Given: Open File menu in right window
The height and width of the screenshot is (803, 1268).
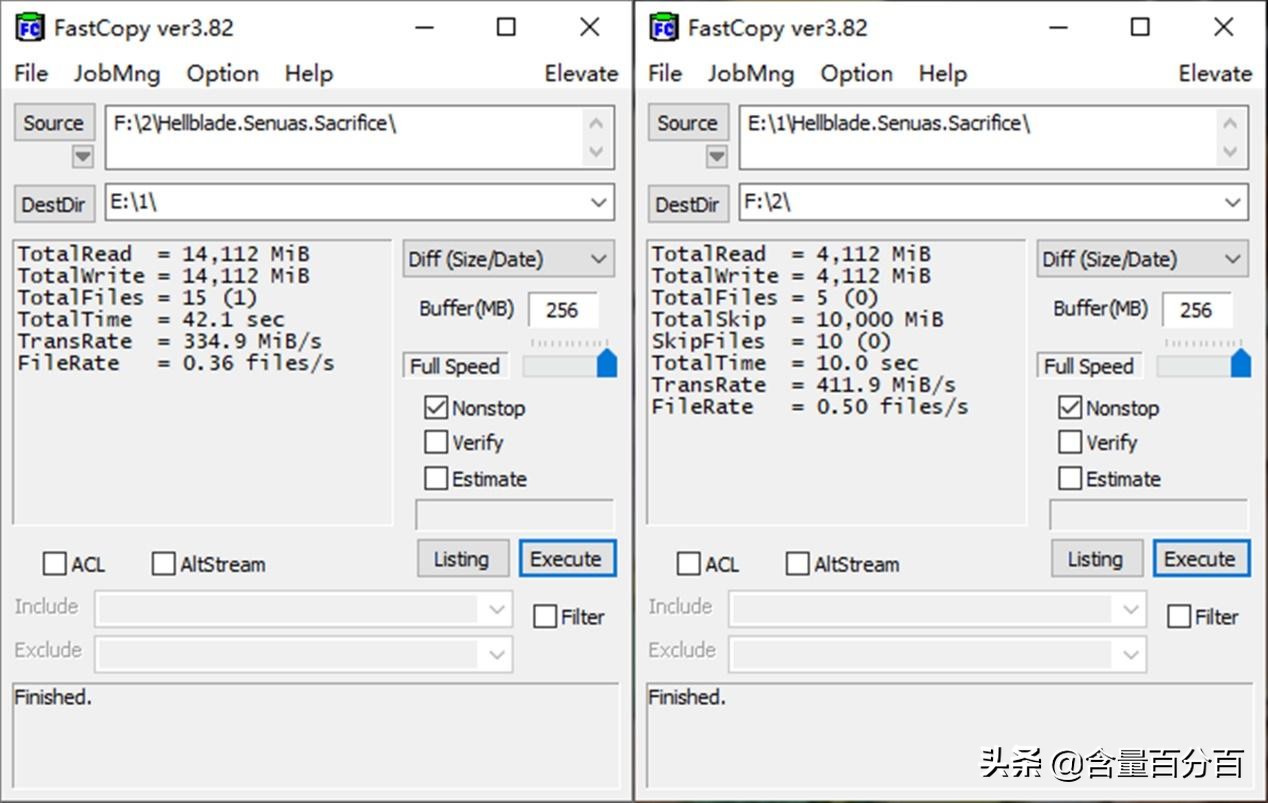Looking at the screenshot, I should click(665, 73).
